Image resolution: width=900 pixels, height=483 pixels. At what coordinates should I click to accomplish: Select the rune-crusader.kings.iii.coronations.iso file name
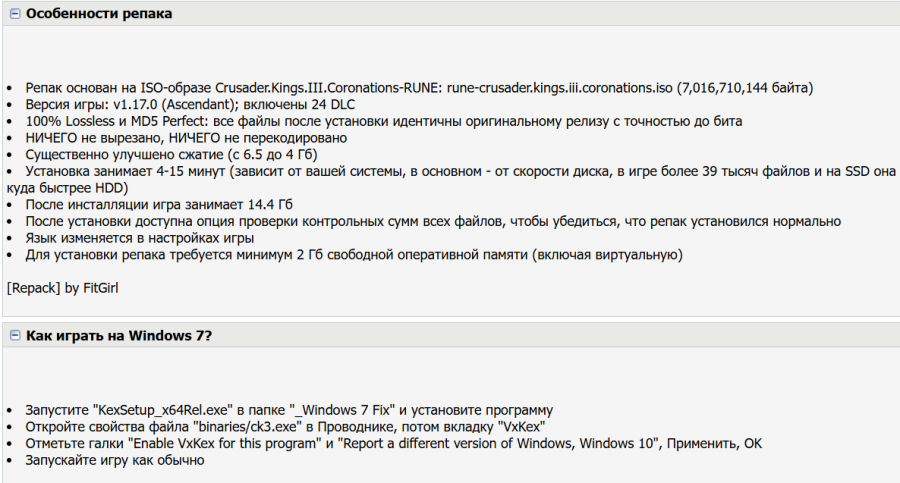559,88
